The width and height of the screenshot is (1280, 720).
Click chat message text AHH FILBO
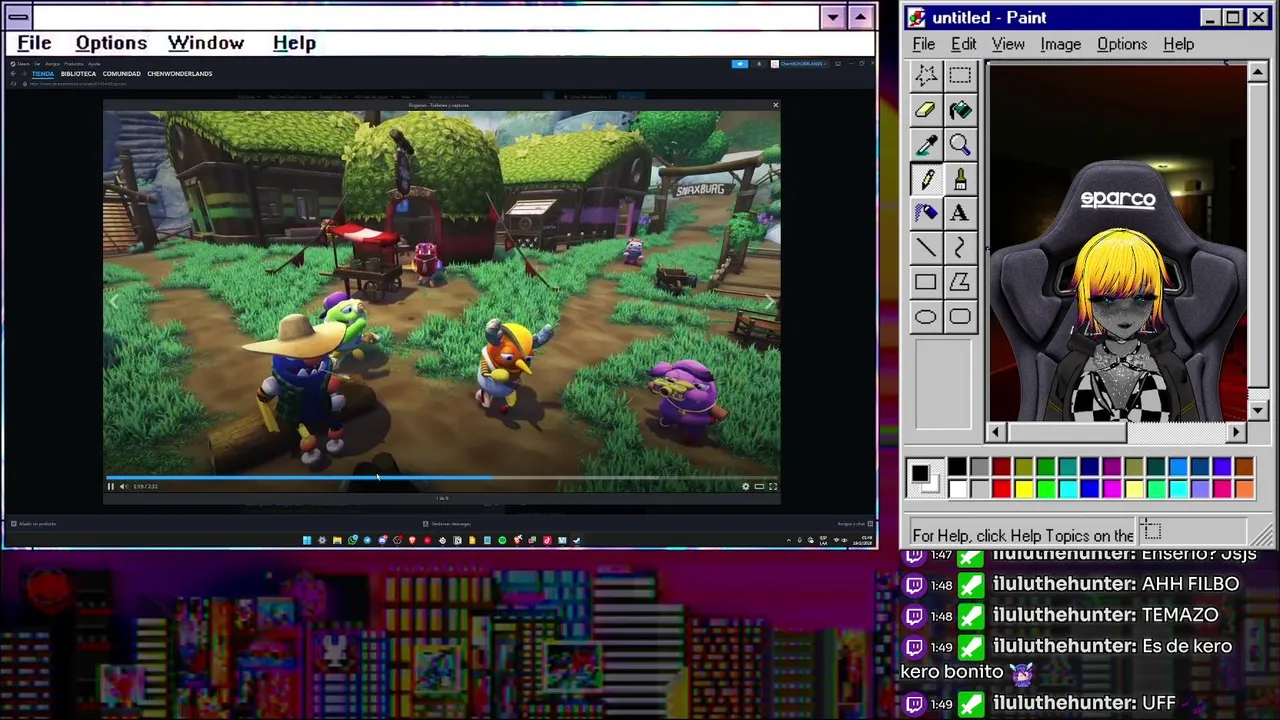pos(1188,584)
